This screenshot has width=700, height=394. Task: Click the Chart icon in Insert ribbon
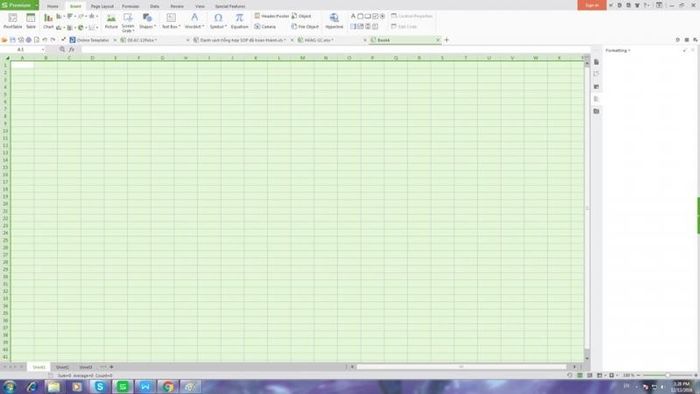tap(48, 21)
